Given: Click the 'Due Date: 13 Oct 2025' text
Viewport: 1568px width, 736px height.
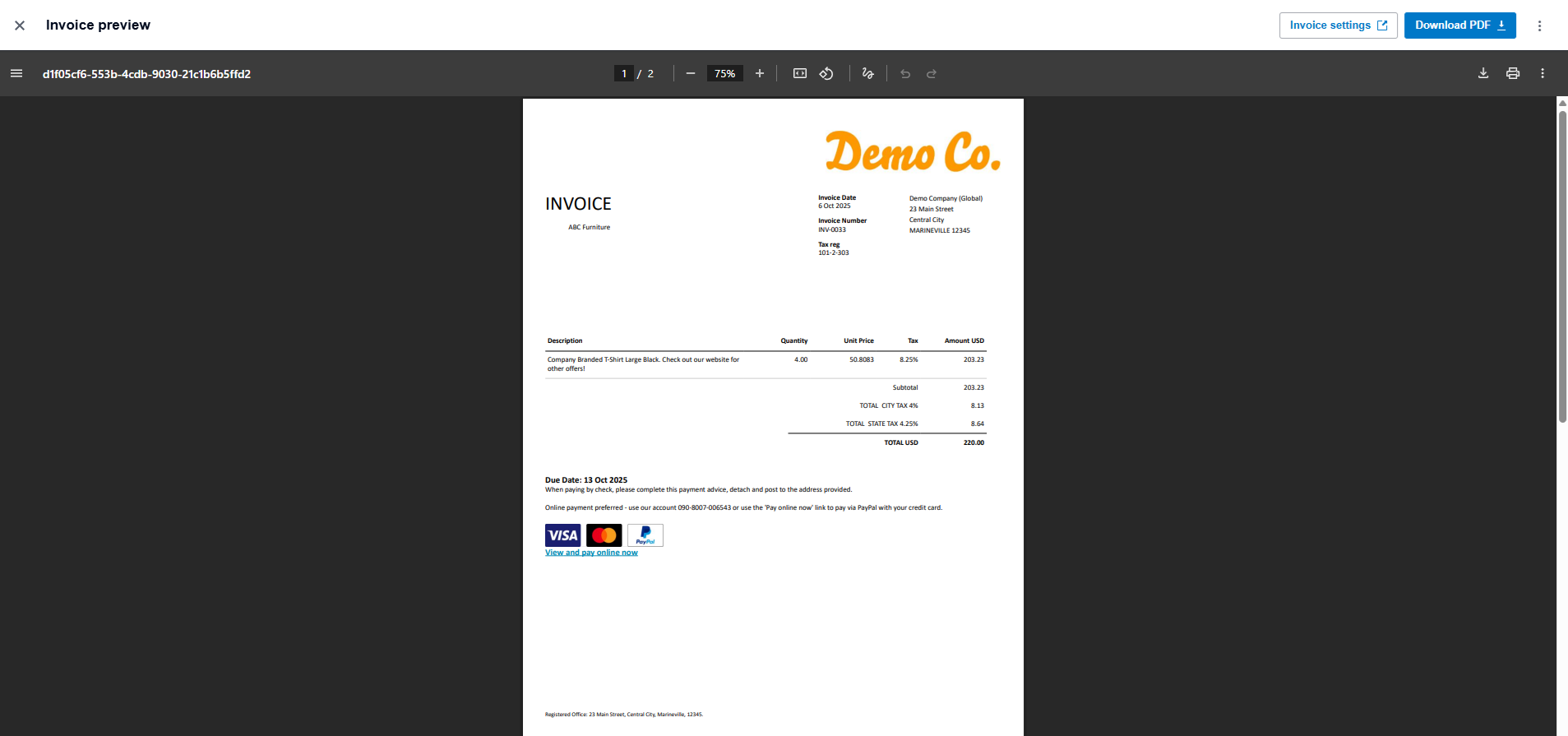Looking at the screenshot, I should (x=586, y=480).
